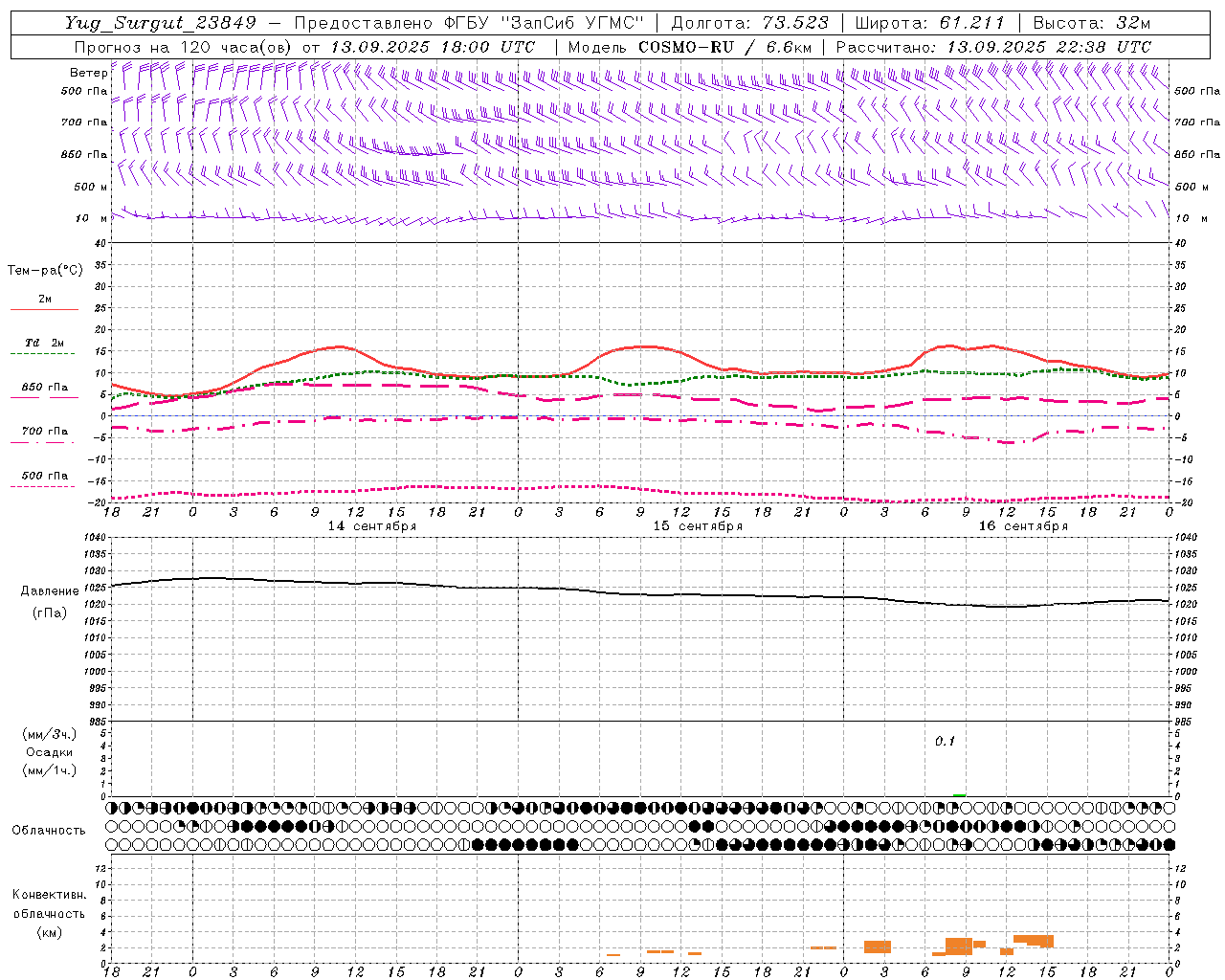The width and height of the screenshot is (1225, 980).
Task: Click the dashed line sample under the Td 2м legend
Action: click(x=44, y=354)
